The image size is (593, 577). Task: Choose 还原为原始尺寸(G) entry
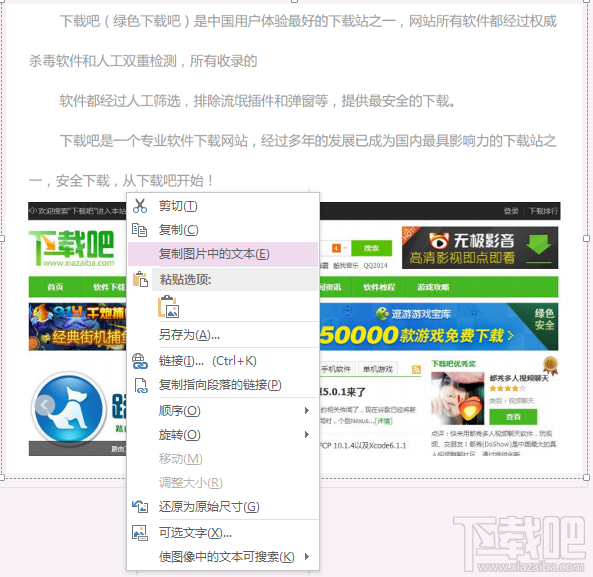pyautogui.click(x=223, y=507)
